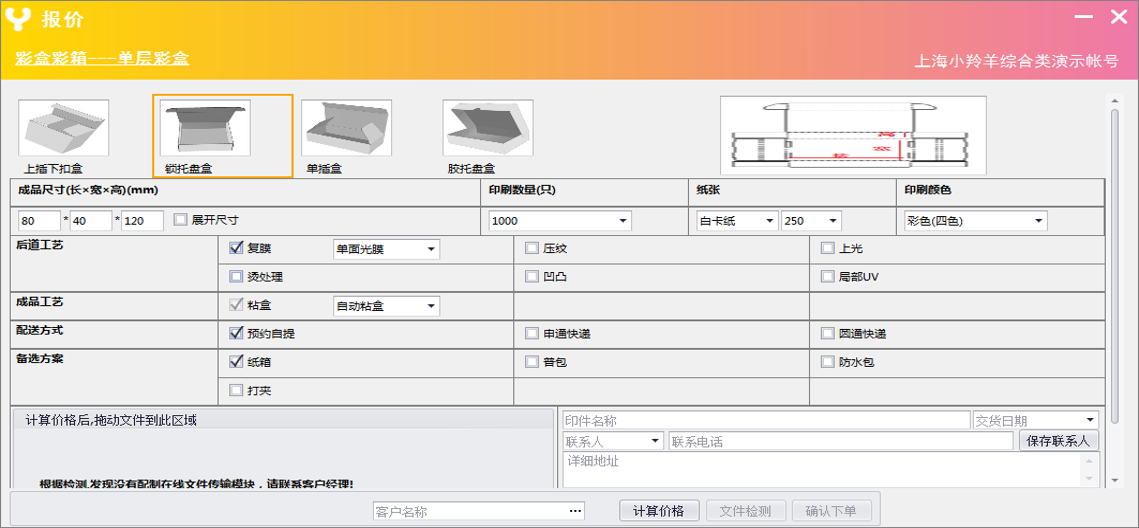Click the app logo in title bar
This screenshot has width=1139, height=528.
[x=18, y=19]
